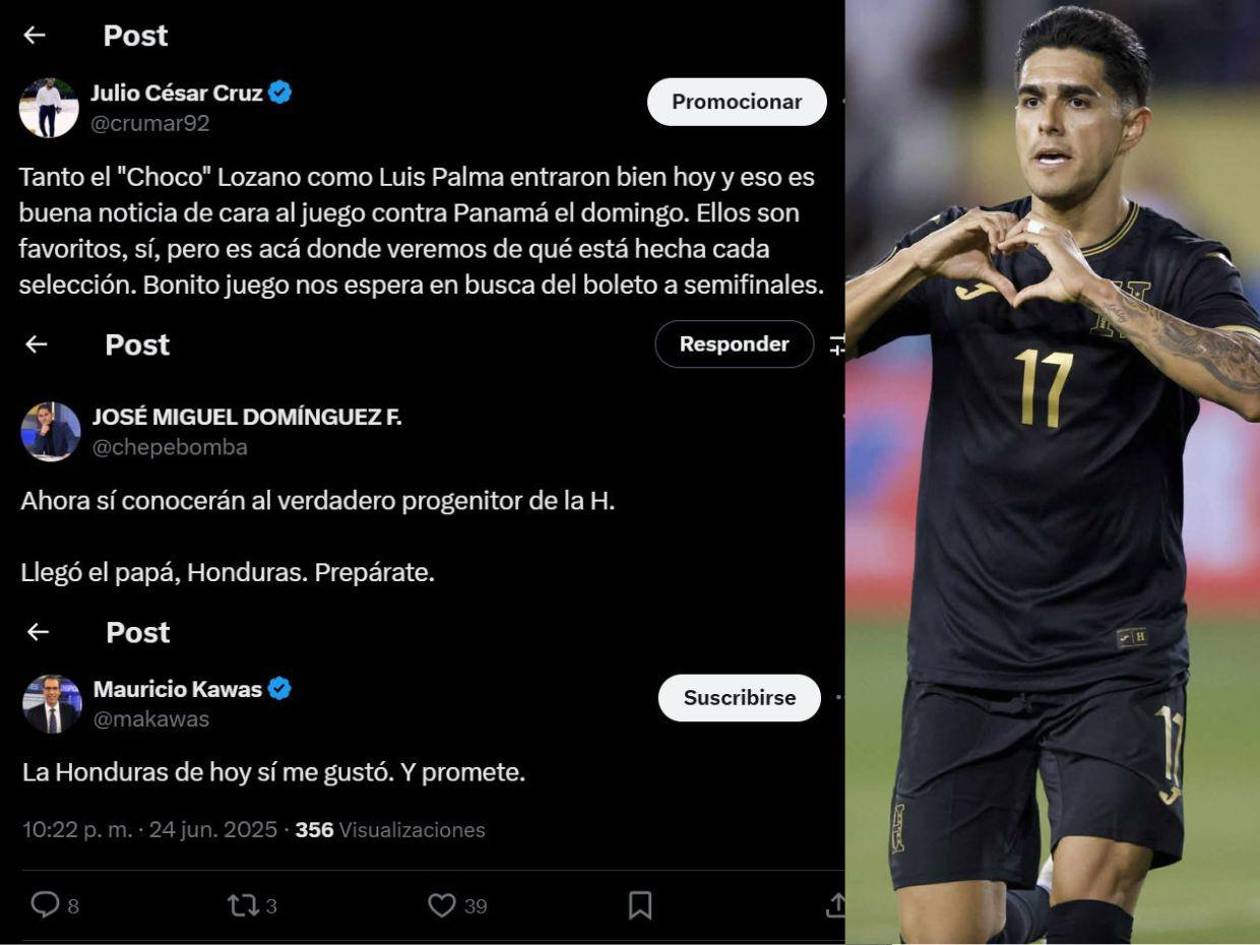Click back arrow beside third Post header
The image size is (1260, 945).
point(37,632)
